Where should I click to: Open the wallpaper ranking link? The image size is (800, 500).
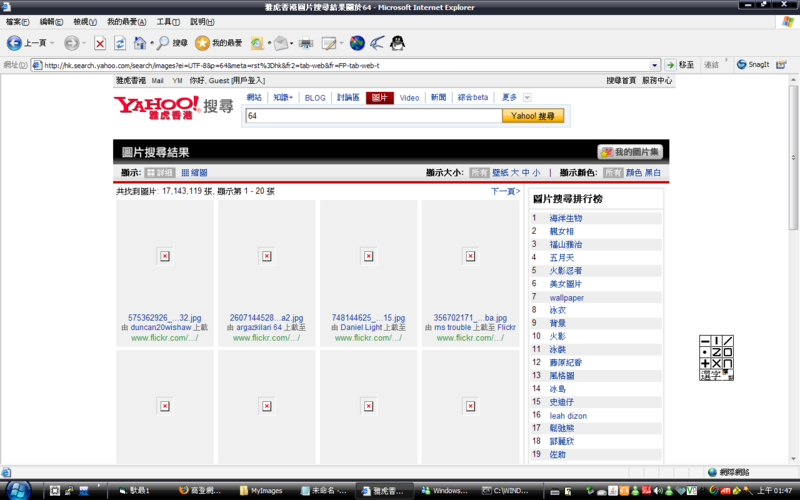566,297
